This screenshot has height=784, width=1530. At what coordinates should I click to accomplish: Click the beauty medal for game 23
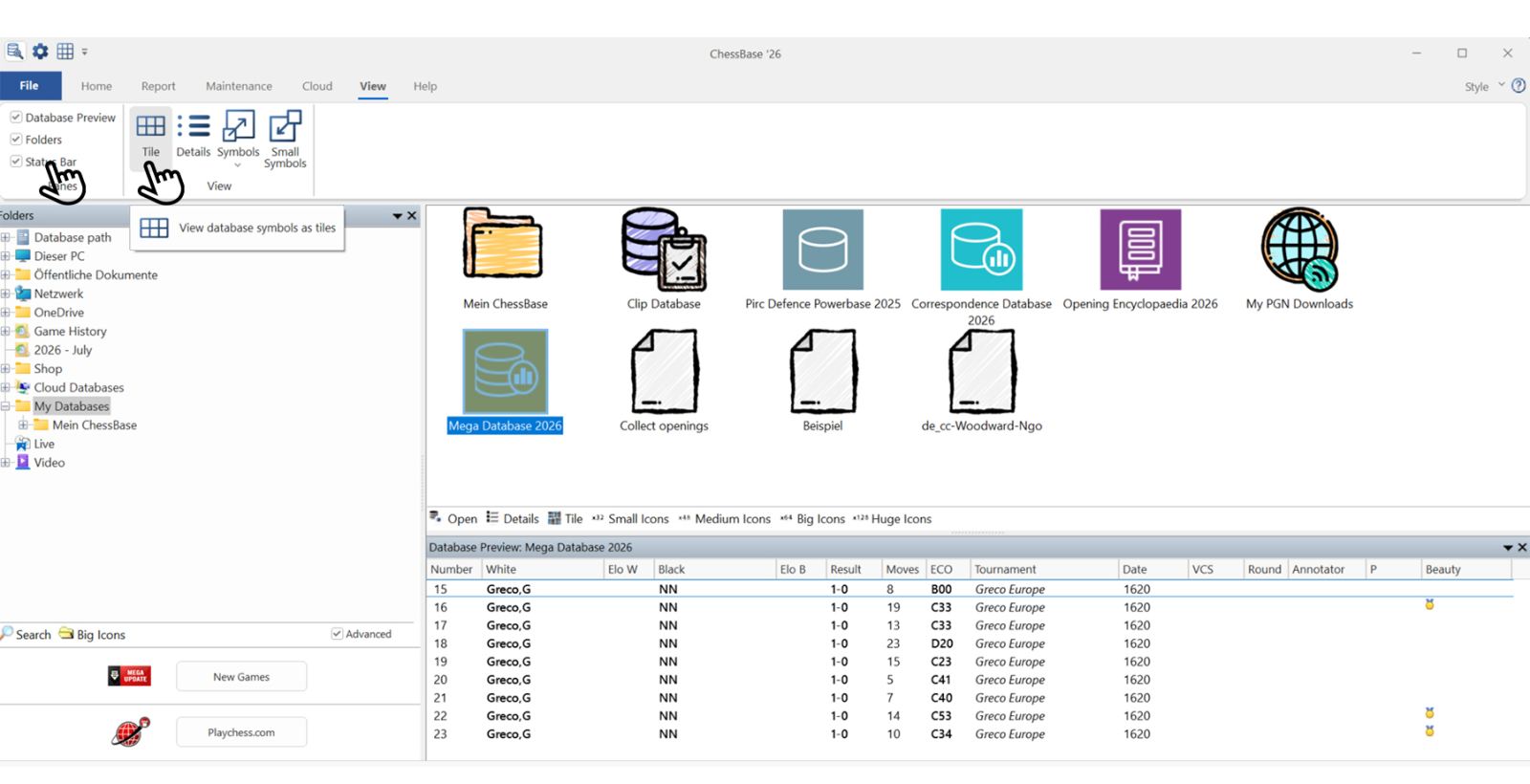1430,731
